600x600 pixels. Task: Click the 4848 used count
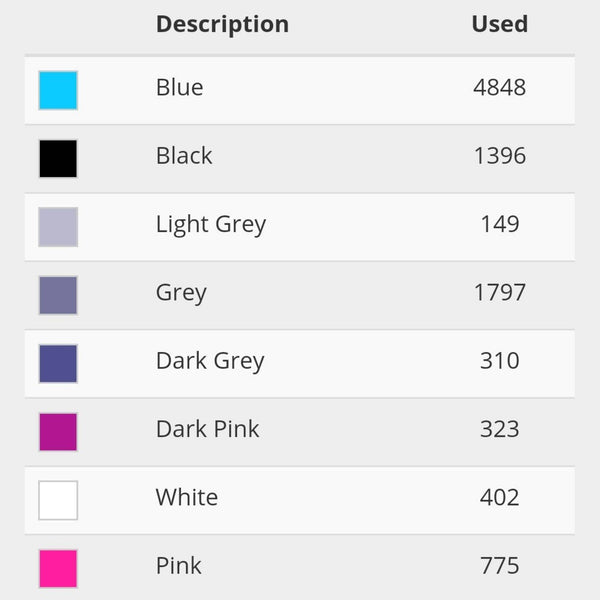pos(499,88)
